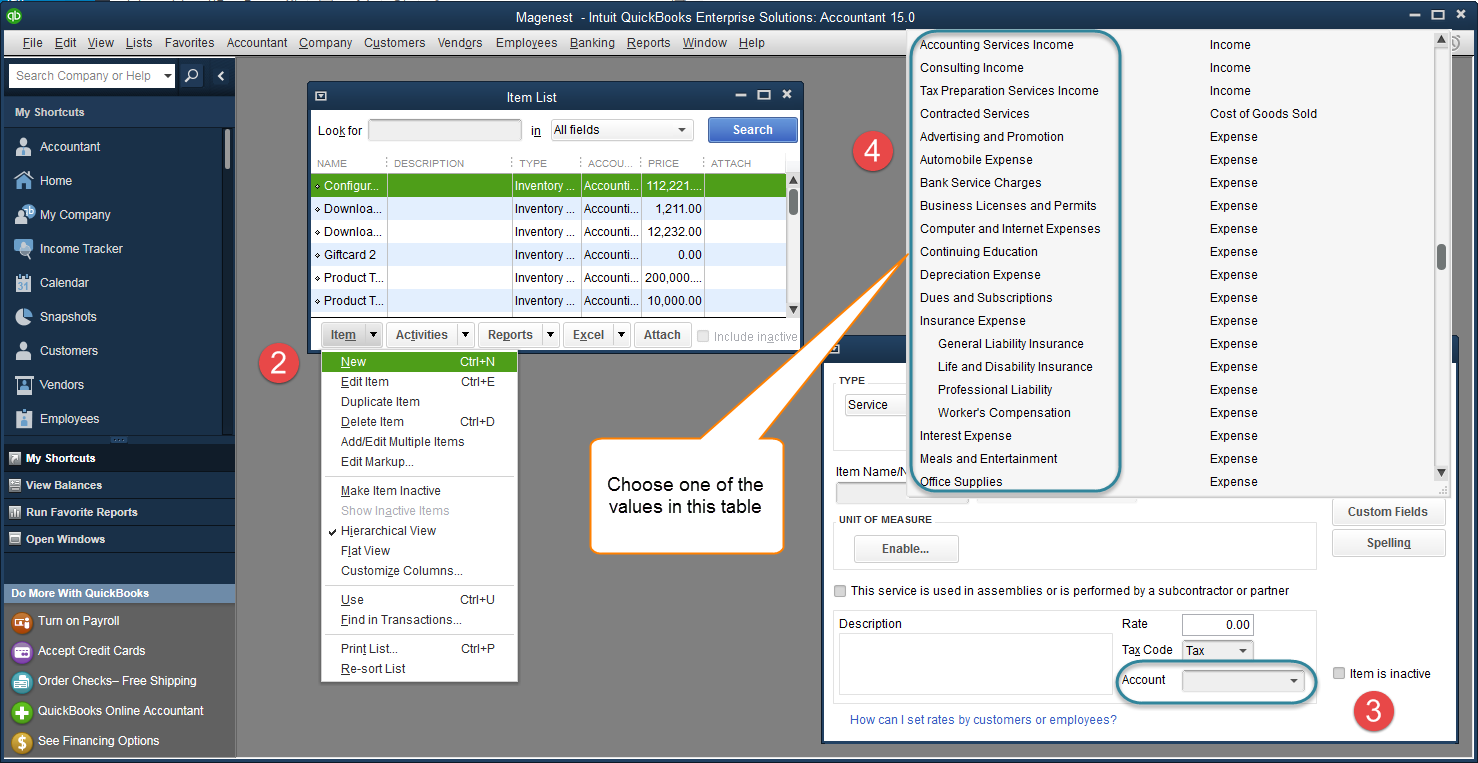The image size is (1478, 763).
Task: Click the rates by customers help link
Action: 982,720
